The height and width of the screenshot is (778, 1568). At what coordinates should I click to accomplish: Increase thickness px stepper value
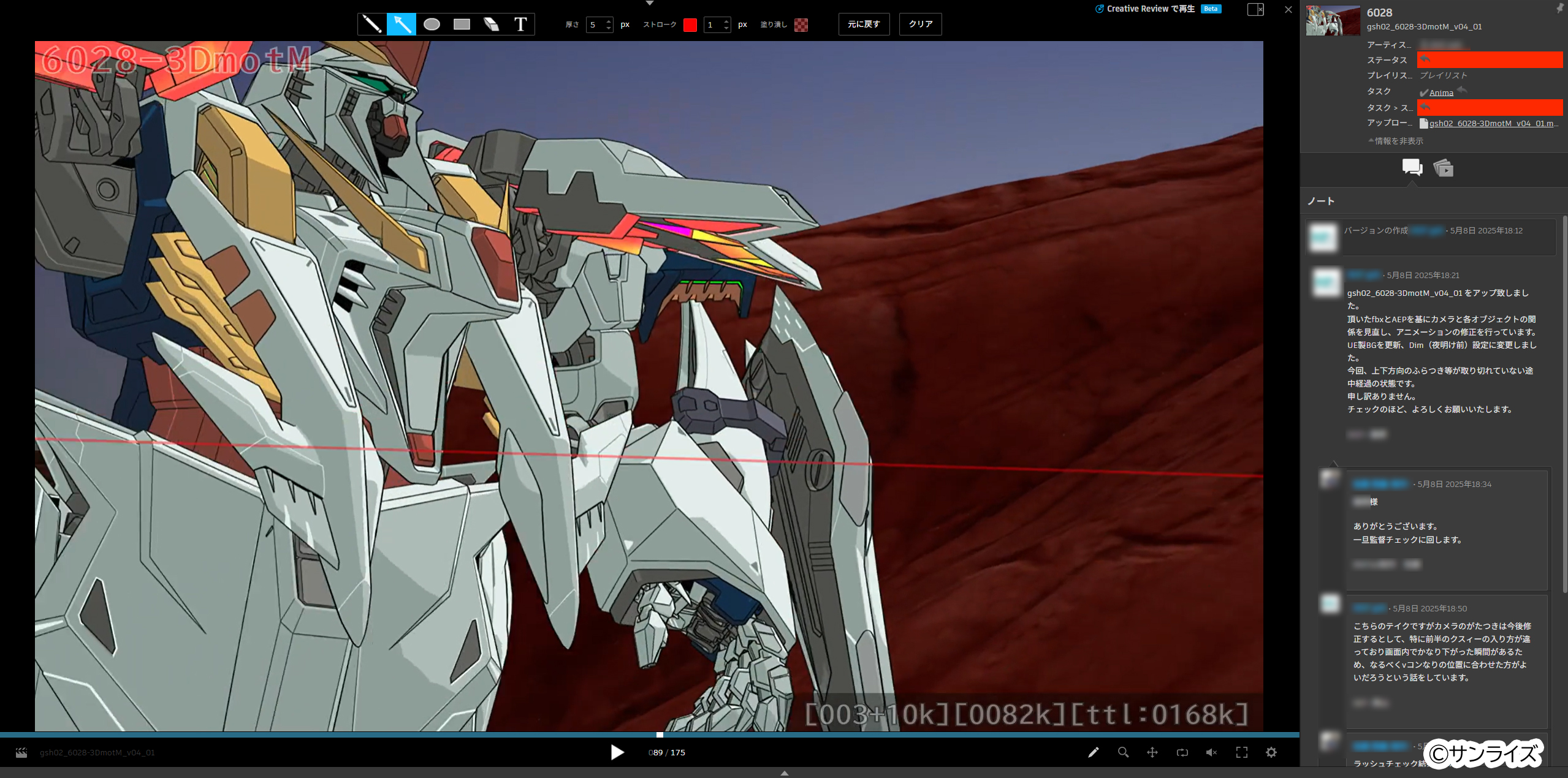pyautogui.click(x=609, y=21)
